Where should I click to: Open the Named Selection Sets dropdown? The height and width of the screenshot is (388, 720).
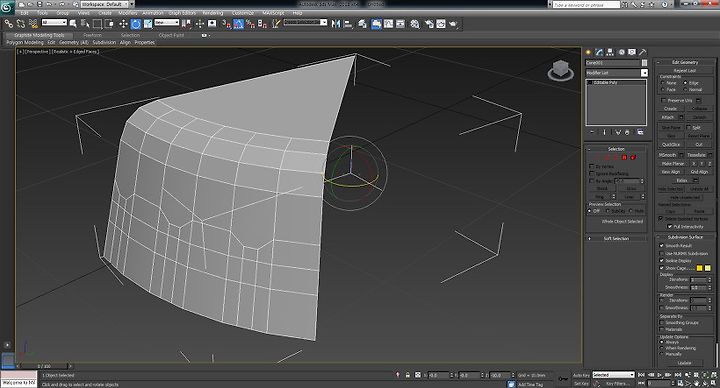pyautogui.click(x=305, y=22)
